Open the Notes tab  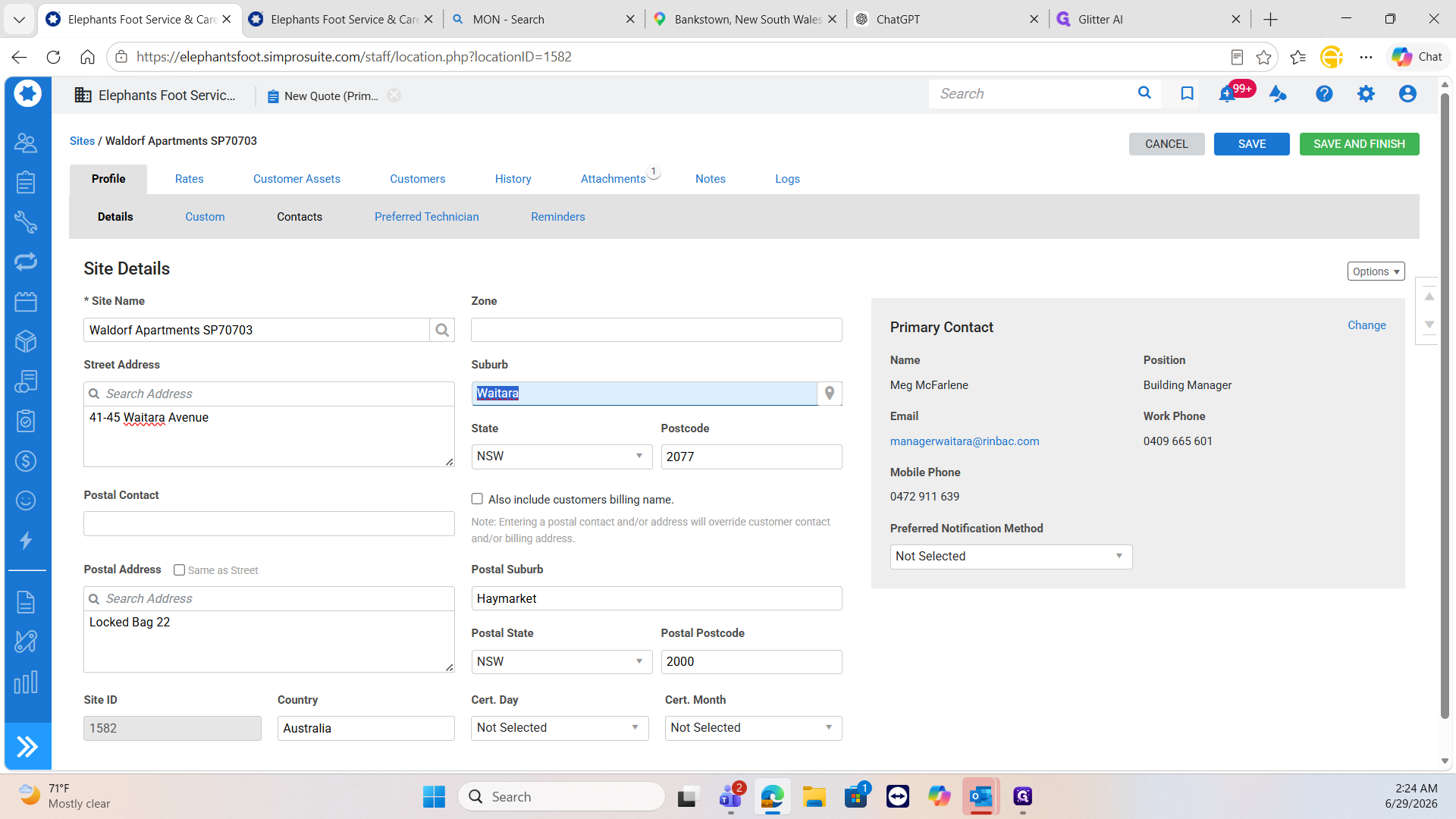710,179
